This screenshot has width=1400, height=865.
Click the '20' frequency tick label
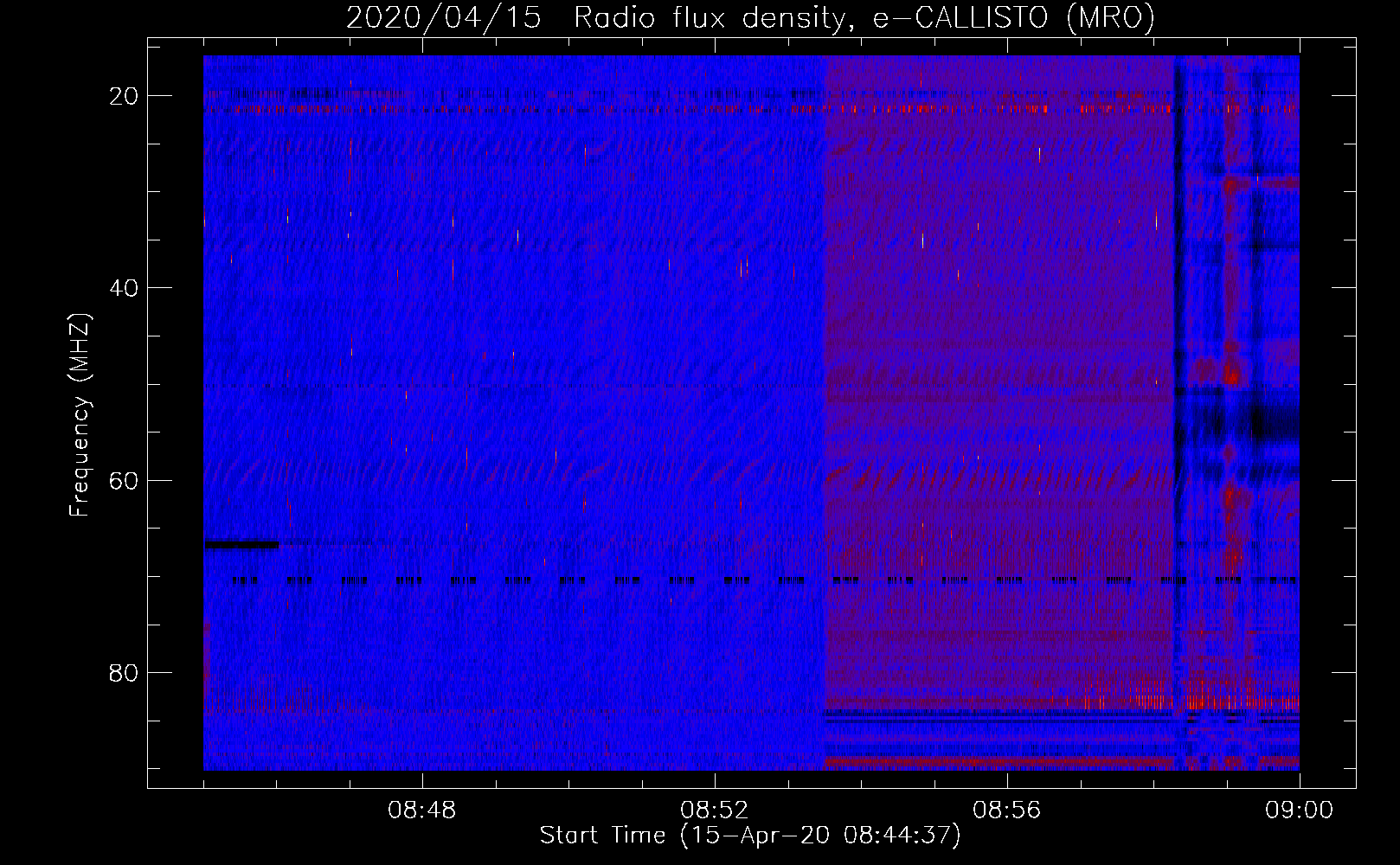(x=125, y=95)
